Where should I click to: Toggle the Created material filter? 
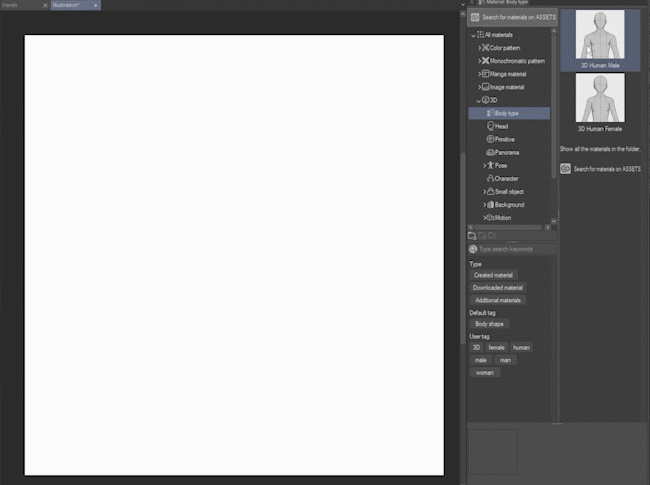[493, 275]
